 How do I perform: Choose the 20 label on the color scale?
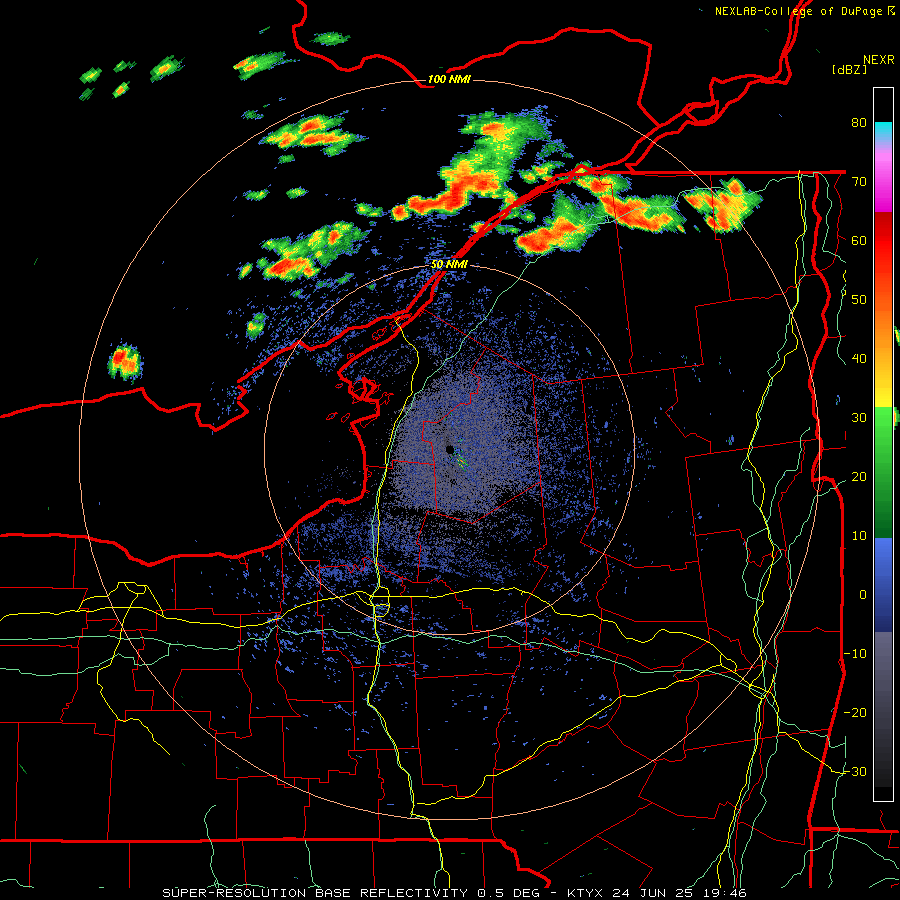(x=859, y=477)
